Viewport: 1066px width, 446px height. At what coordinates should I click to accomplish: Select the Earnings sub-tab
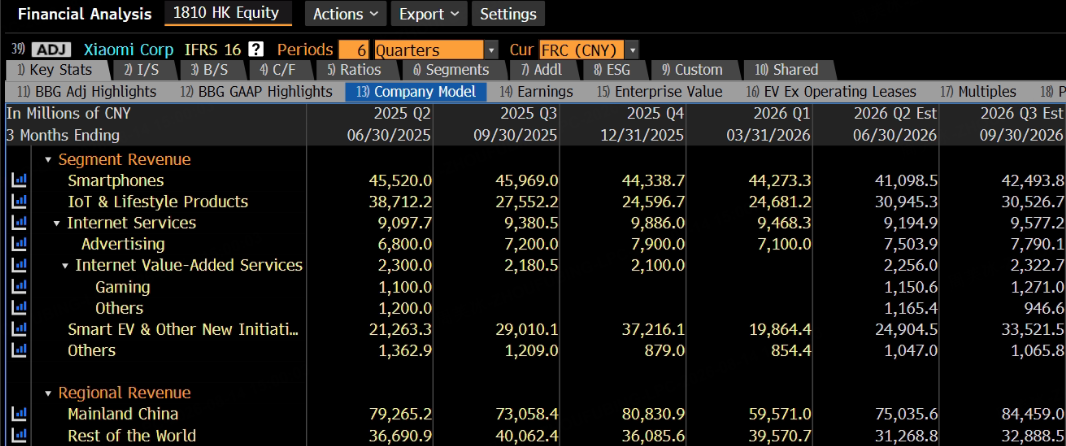537,91
